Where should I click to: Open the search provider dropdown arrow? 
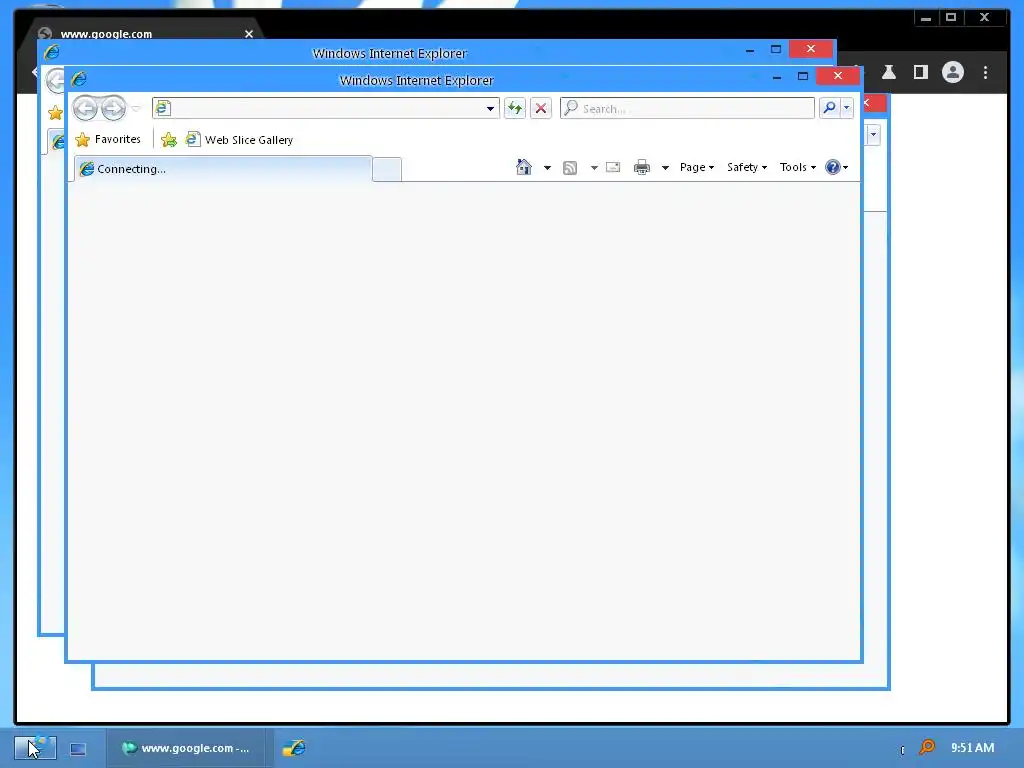point(846,108)
